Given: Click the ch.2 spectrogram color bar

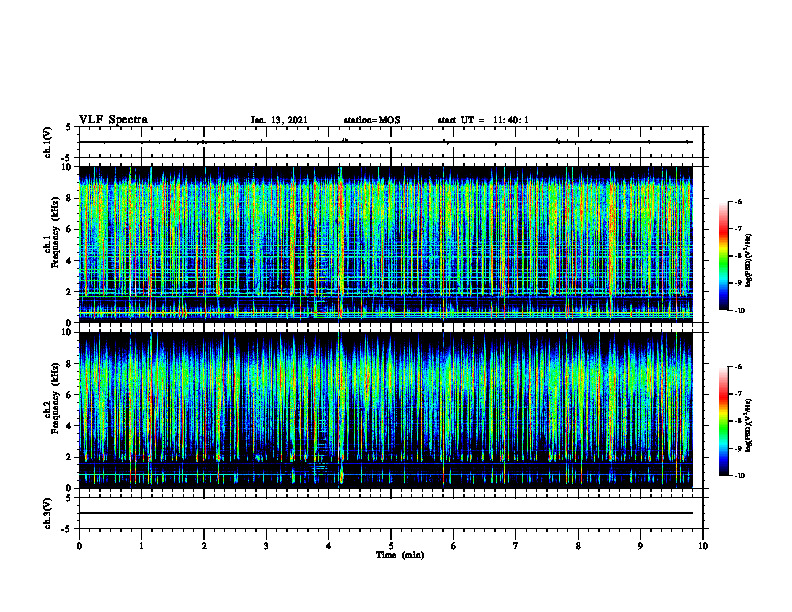Looking at the screenshot, I should (x=723, y=421).
